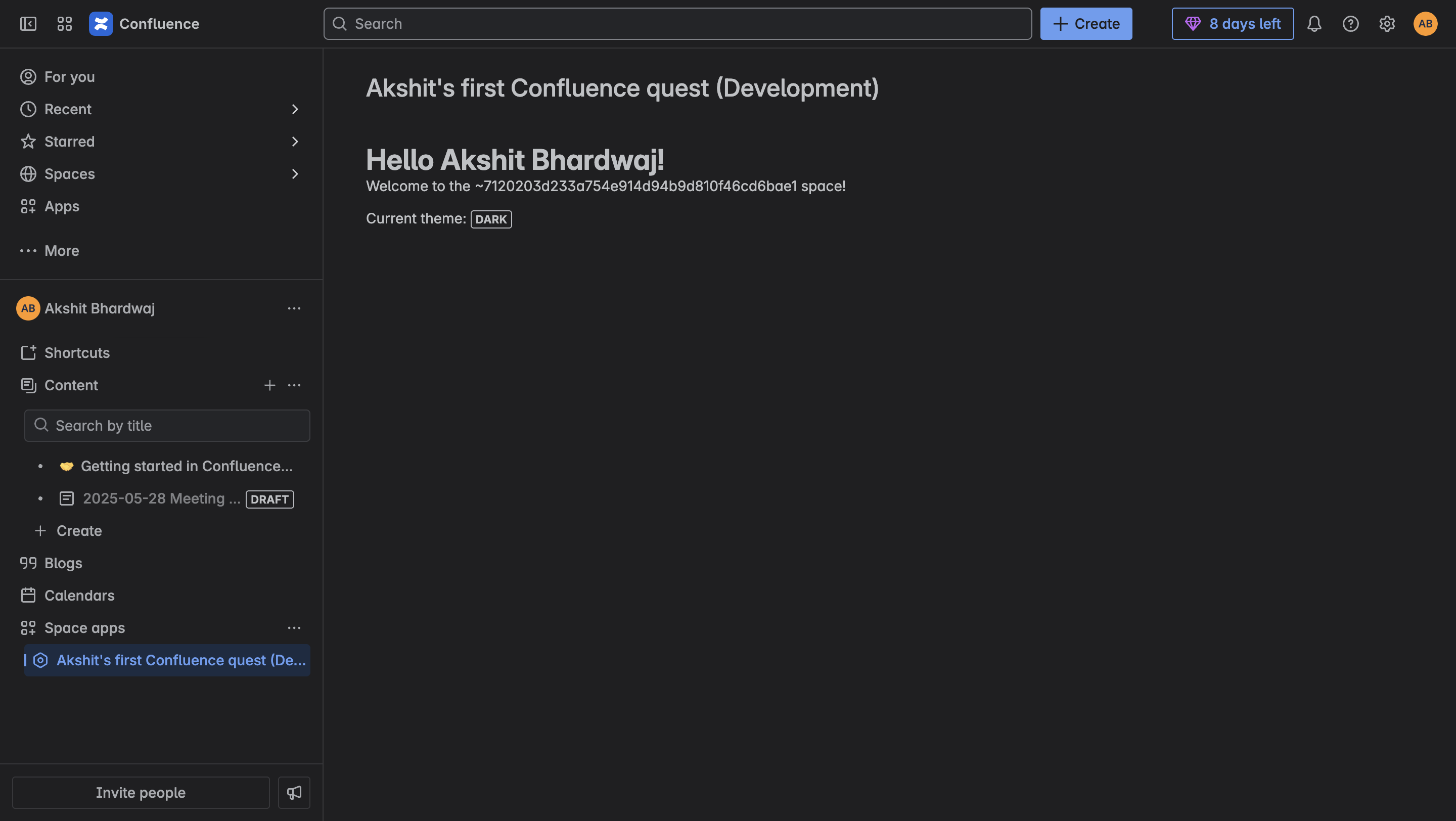Image resolution: width=1456 pixels, height=821 pixels.
Task: Click the blue Create button in top bar
Action: (x=1086, y=24)
